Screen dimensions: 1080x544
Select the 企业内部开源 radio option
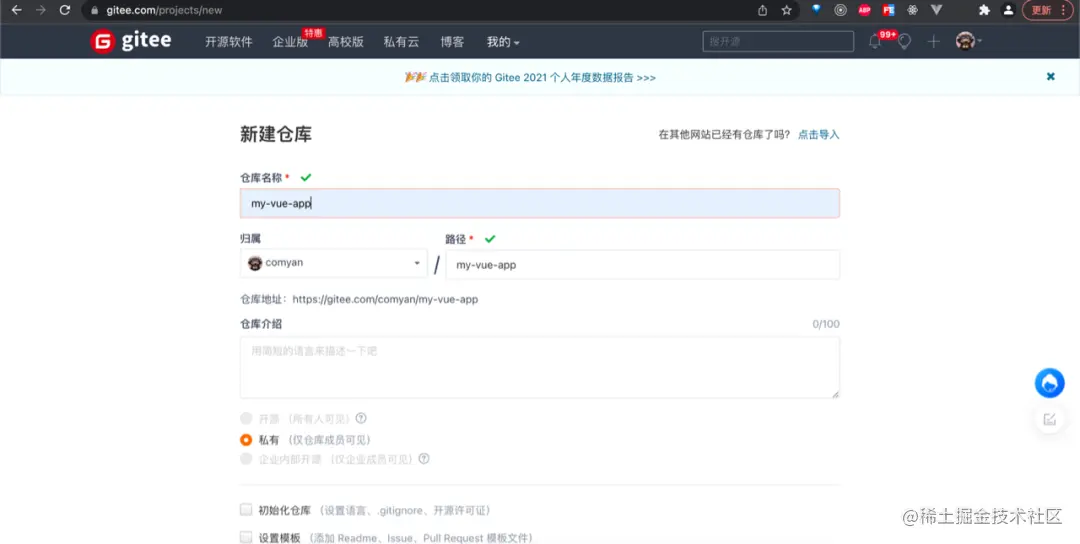pyautogui.click(x=246, y=459)
